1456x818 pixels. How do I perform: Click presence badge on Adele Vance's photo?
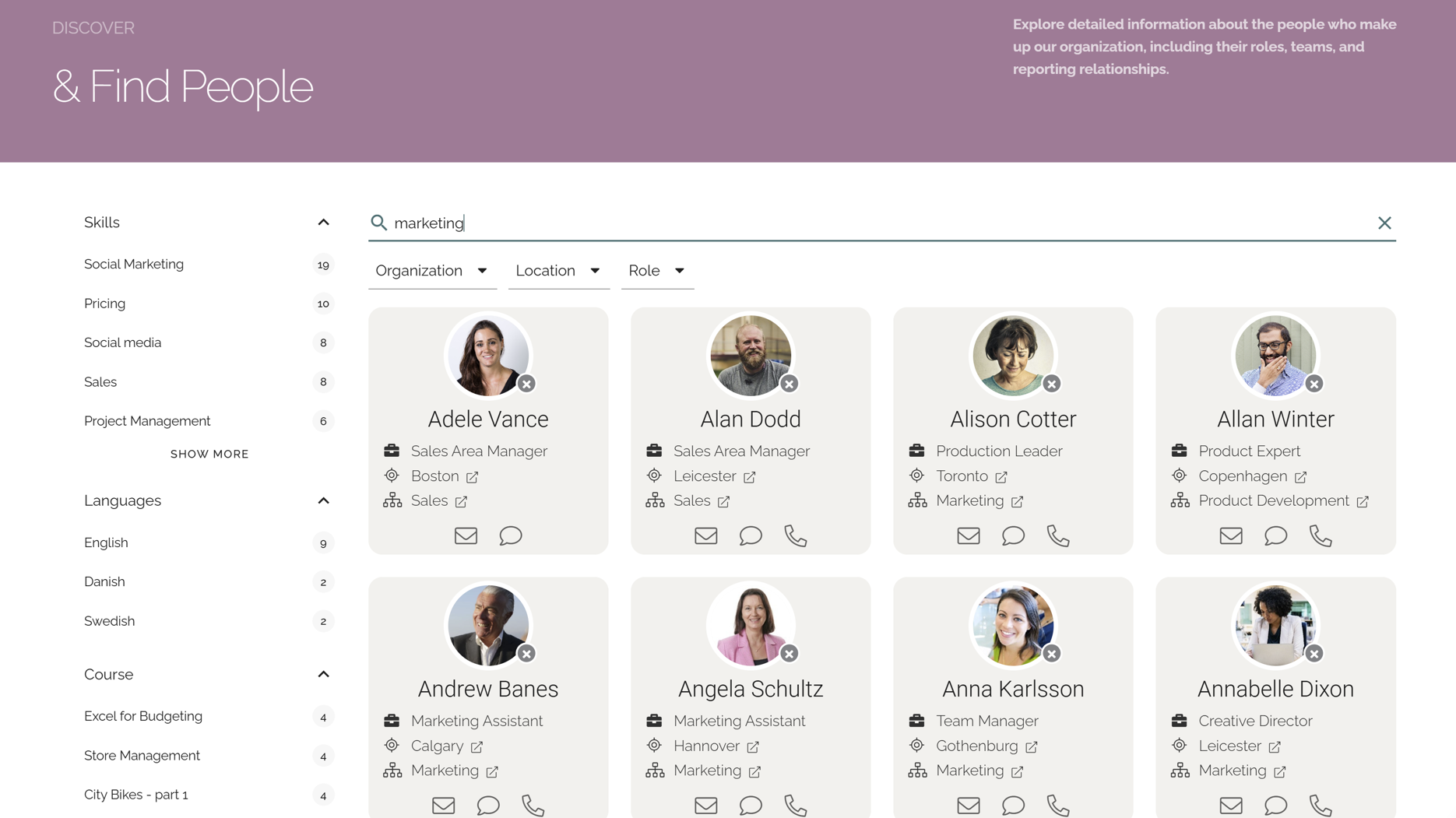(527, 384)
